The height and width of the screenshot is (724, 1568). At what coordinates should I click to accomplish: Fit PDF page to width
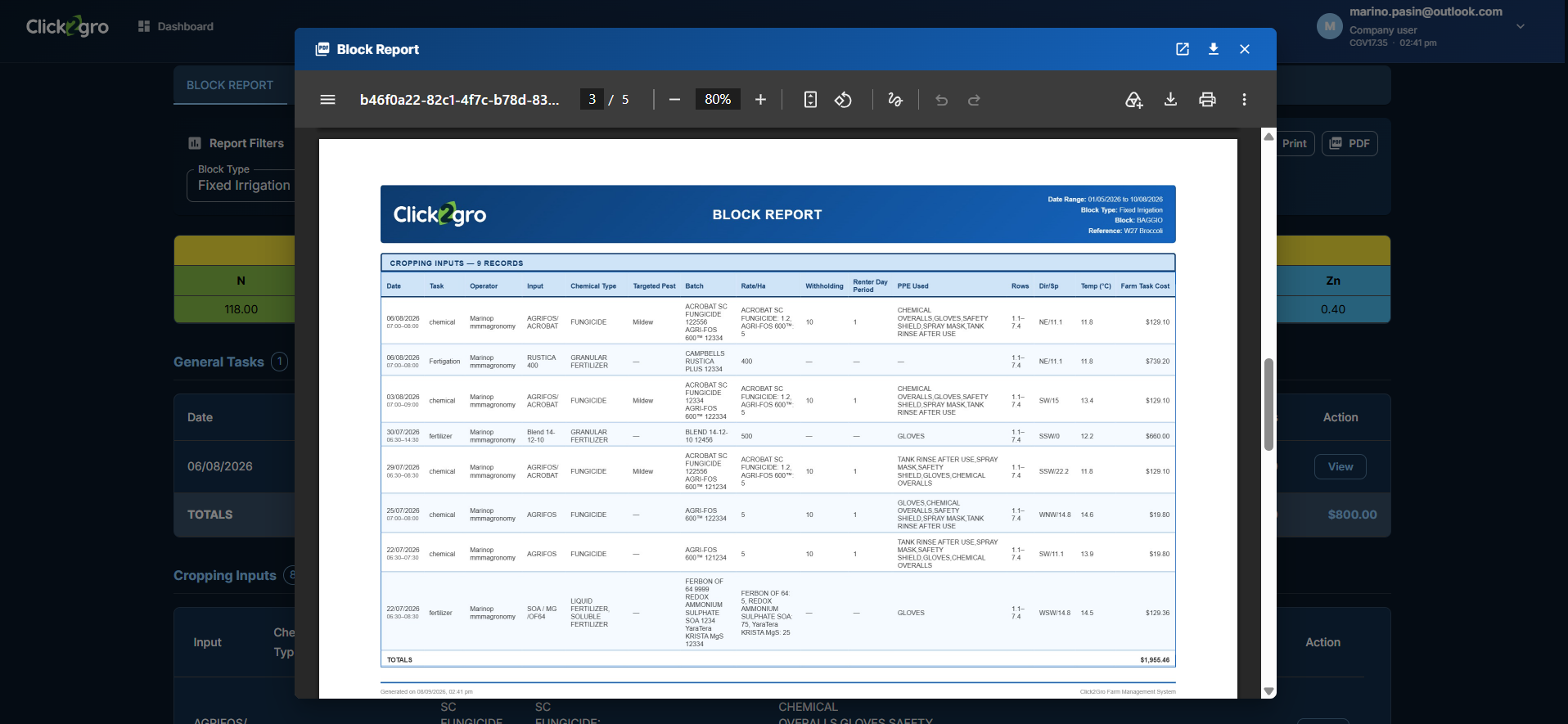(810, 100)
